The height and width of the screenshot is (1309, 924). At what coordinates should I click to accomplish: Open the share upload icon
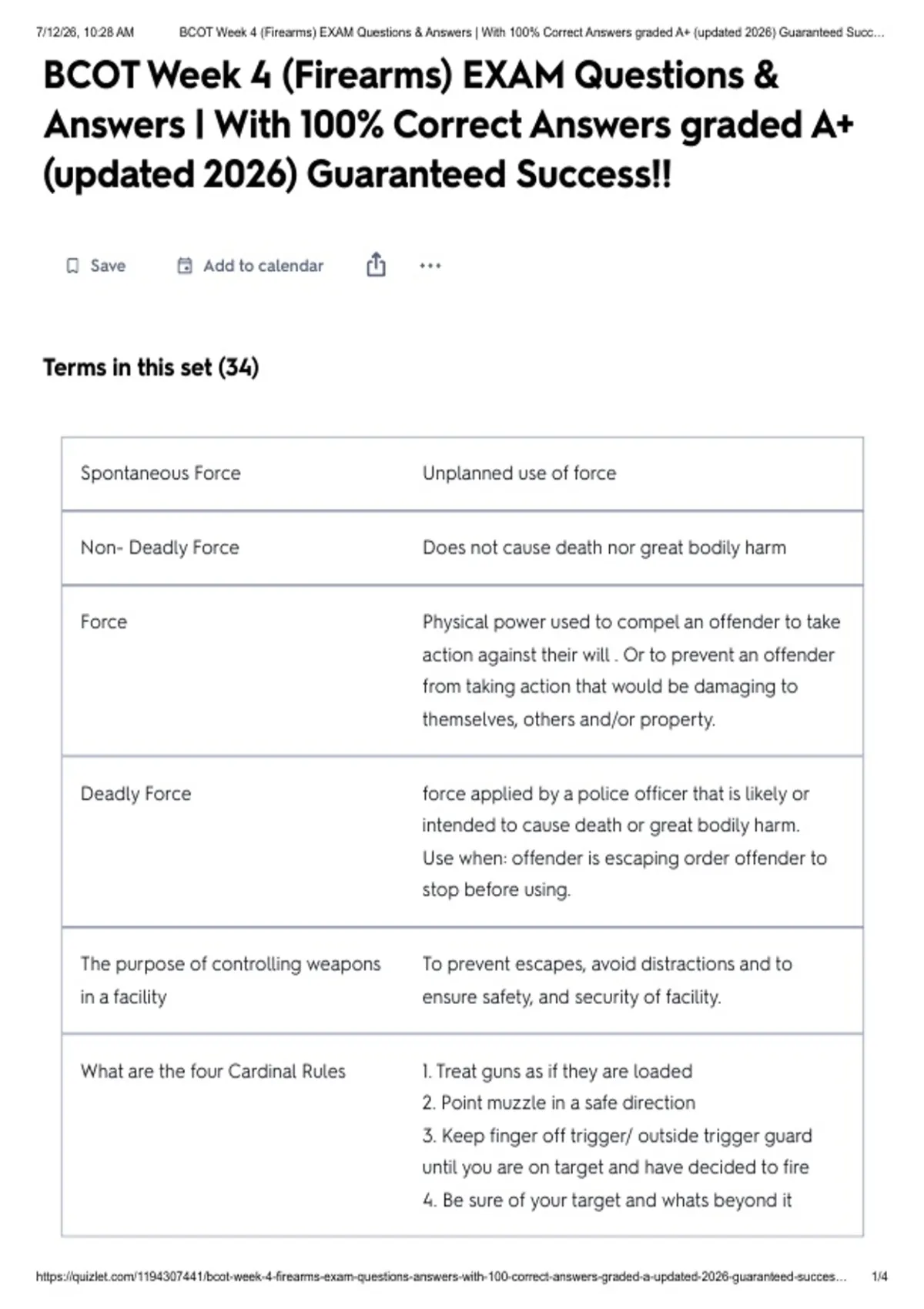coord(376,265)
